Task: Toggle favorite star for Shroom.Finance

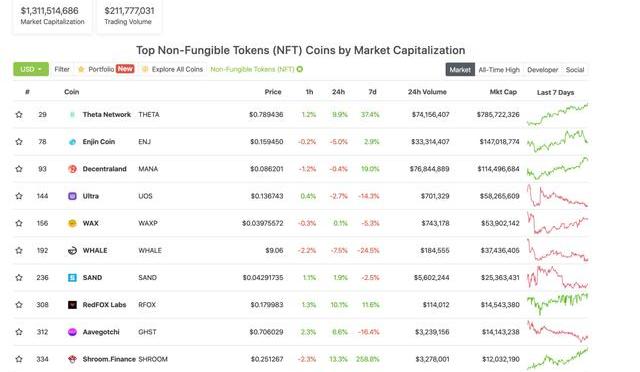Action: [x=19, y=359]
